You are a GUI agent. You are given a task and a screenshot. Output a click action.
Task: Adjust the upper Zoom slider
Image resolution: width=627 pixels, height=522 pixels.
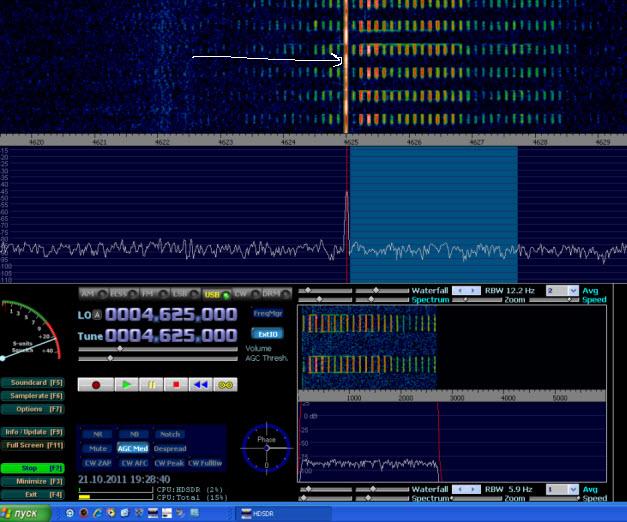coord(477,299)
